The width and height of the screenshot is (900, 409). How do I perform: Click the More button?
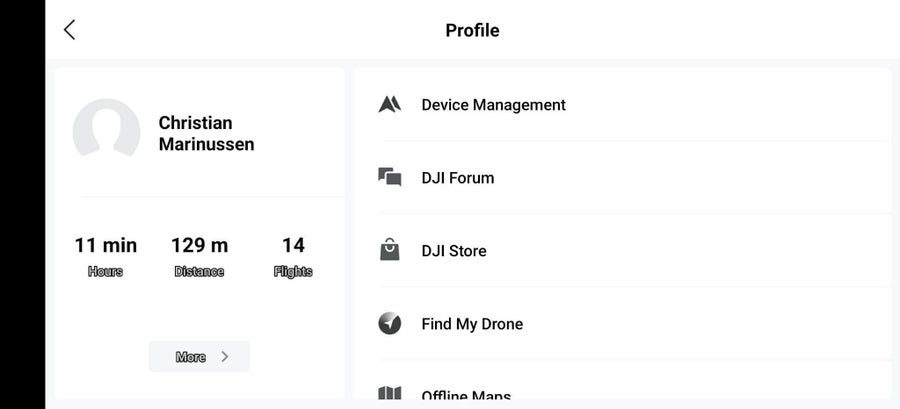click(199, 357)
